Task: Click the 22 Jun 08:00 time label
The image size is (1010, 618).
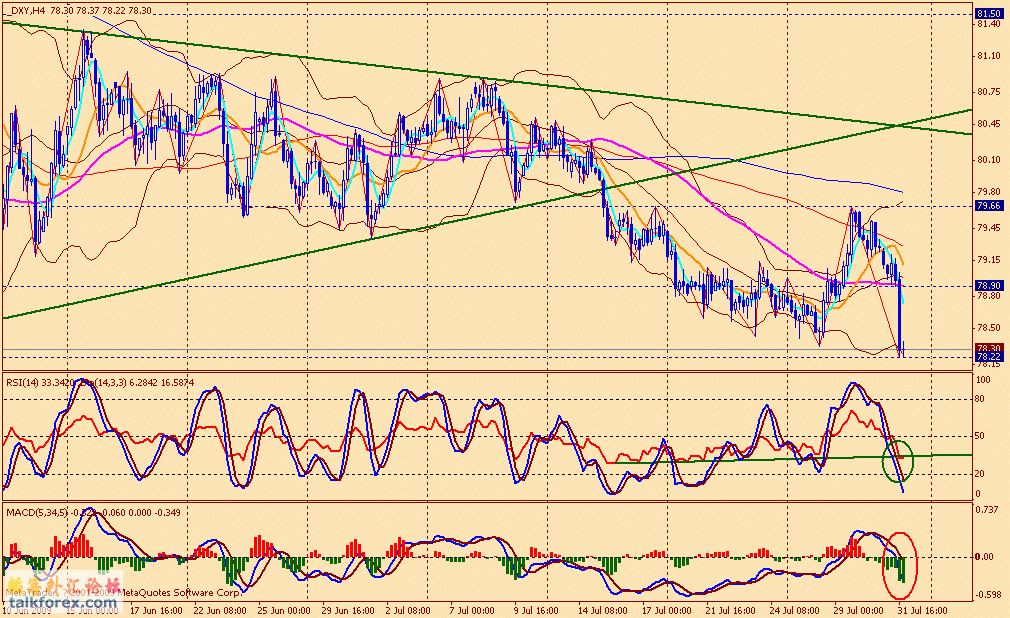Action: coord(219,610)
